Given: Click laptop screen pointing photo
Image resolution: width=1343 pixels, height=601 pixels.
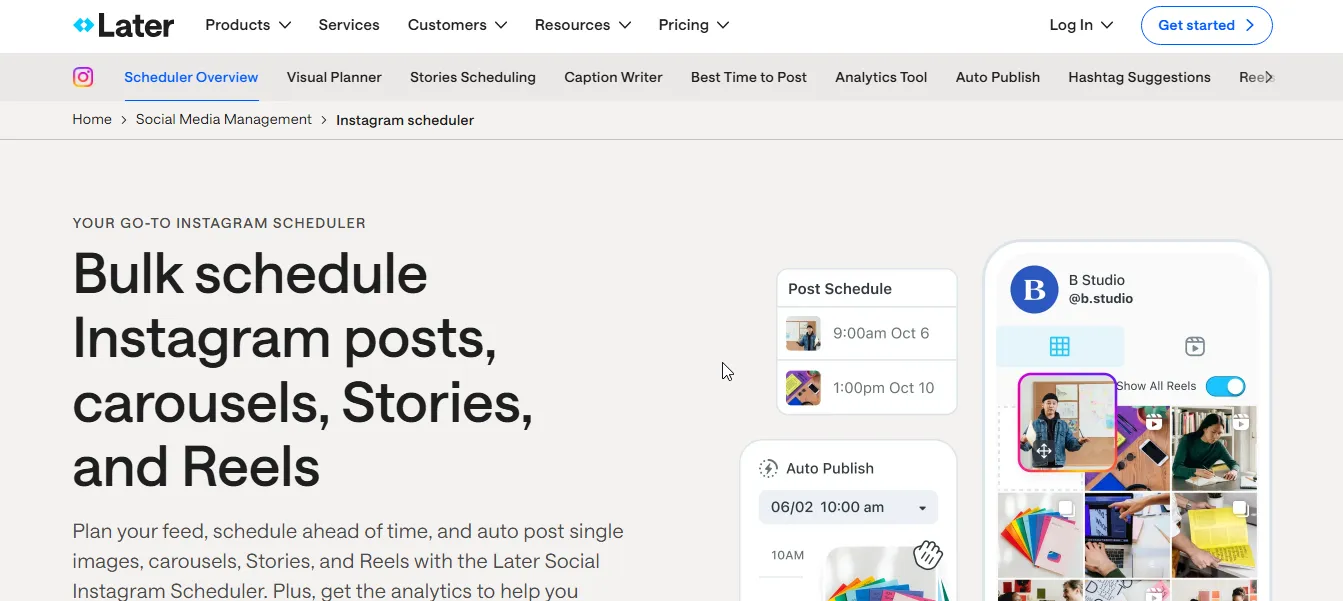Looking at the screenshot, I should 1127,535.
